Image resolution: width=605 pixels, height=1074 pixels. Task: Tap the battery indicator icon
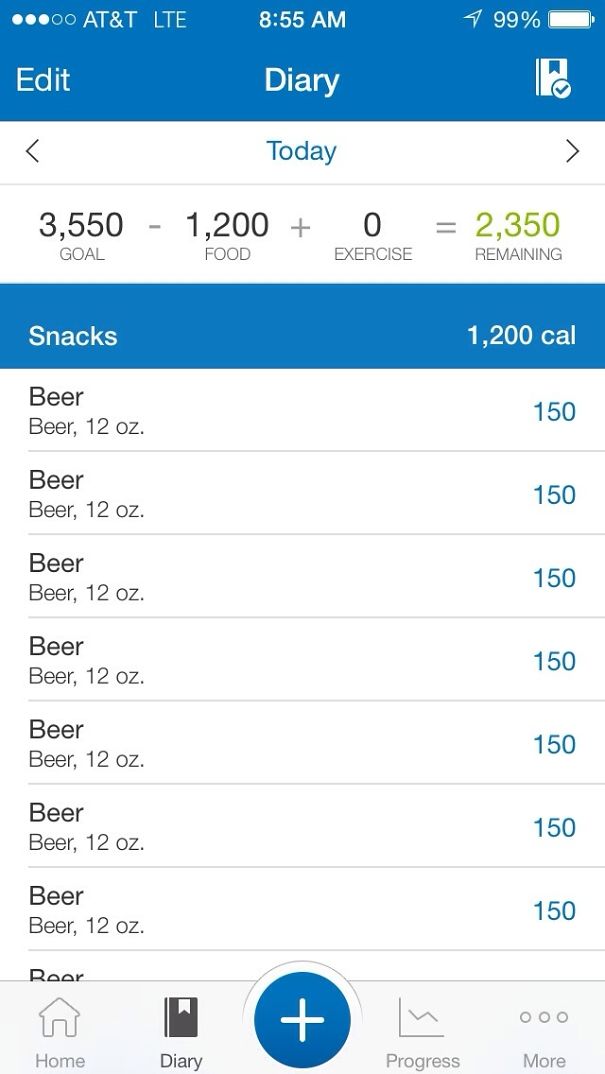573,17
